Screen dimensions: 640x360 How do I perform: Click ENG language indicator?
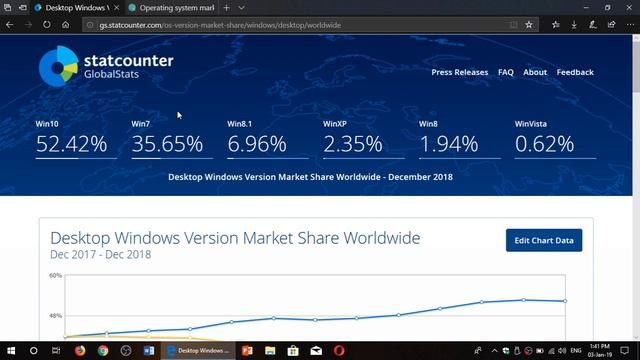point(576,351)
